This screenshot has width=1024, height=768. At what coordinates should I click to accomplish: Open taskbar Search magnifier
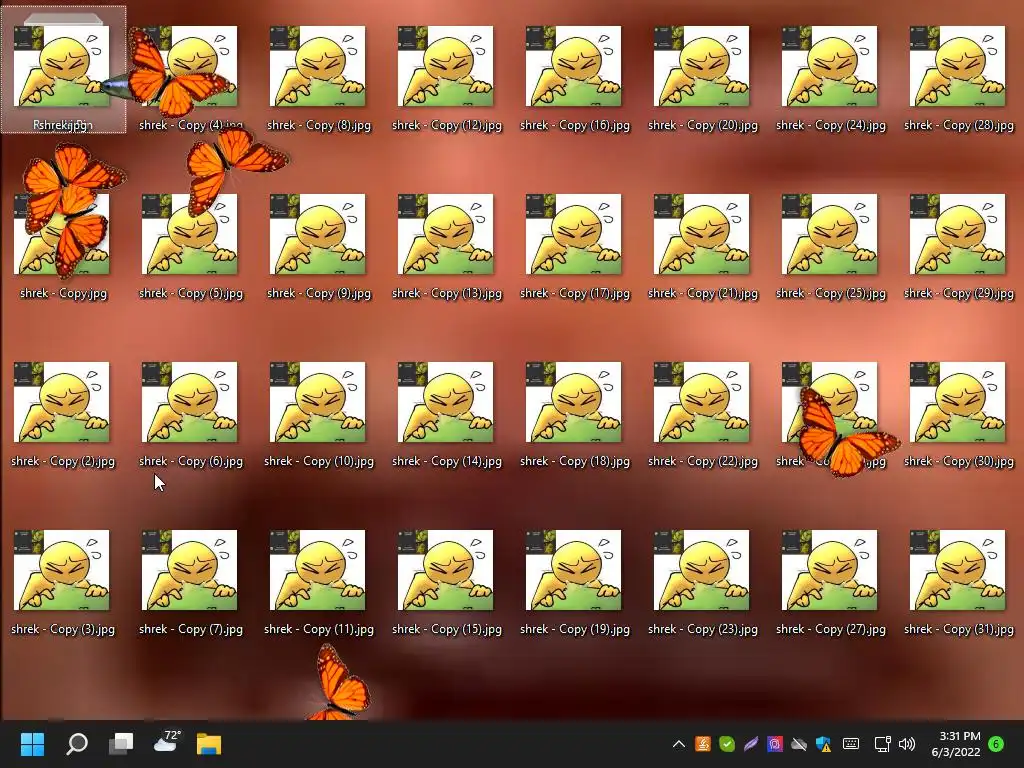point(77,744)
